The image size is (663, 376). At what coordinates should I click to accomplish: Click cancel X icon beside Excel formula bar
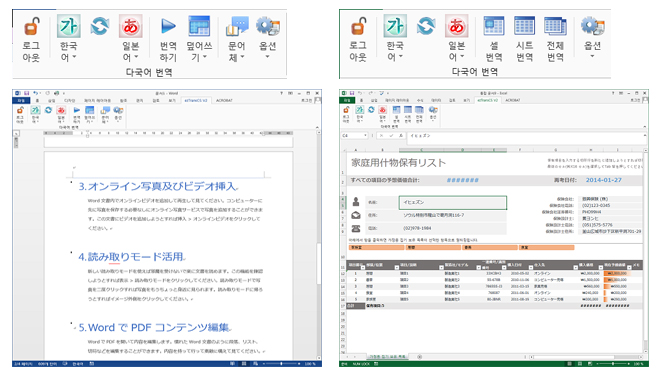381,136
